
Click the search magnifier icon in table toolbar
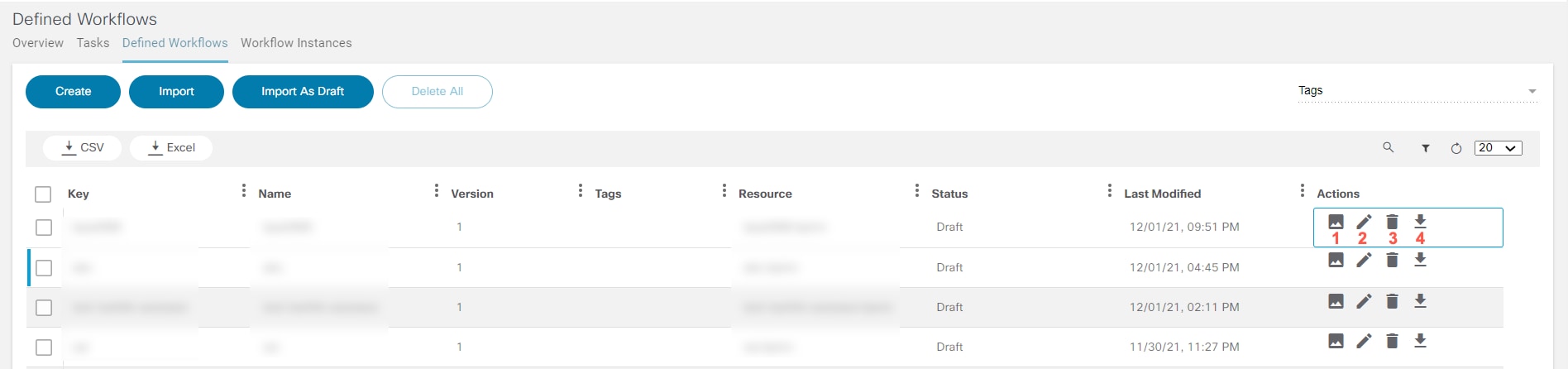tap(1388, 147)
